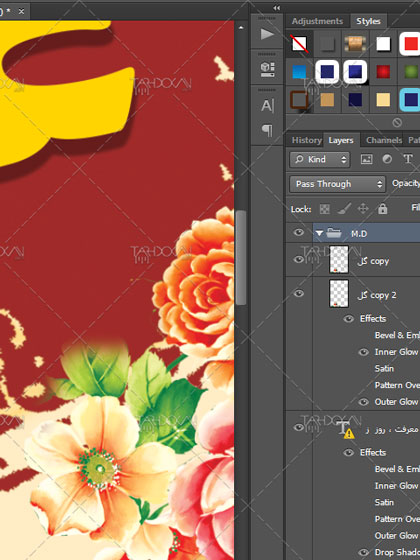Open the 3D panel cube icon

click(x=267, y=69)
